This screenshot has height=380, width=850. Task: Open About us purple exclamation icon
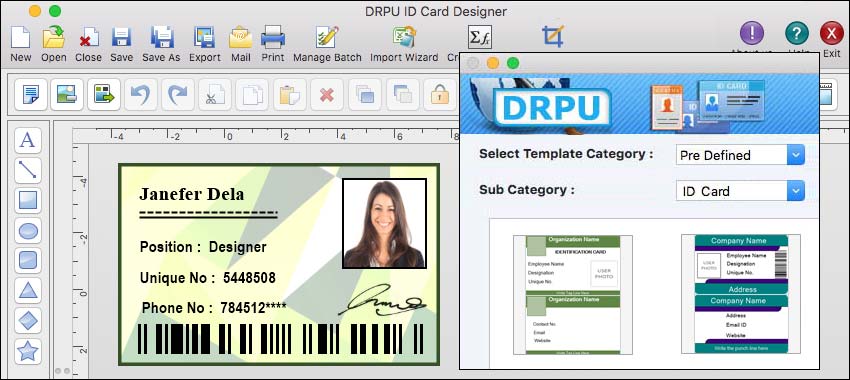click(x=752, y=34)
